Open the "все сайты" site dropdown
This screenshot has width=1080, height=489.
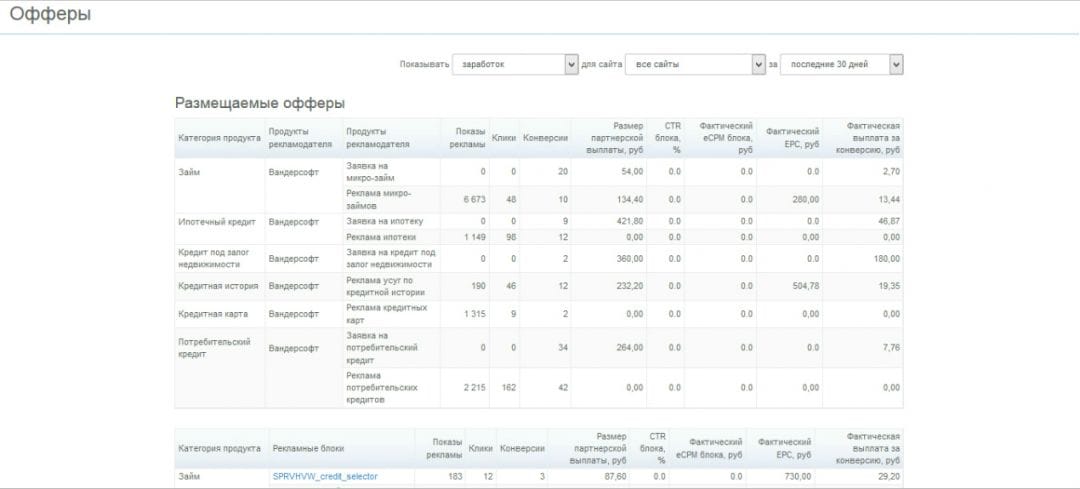pyautogui.click(x=695, y=64)
